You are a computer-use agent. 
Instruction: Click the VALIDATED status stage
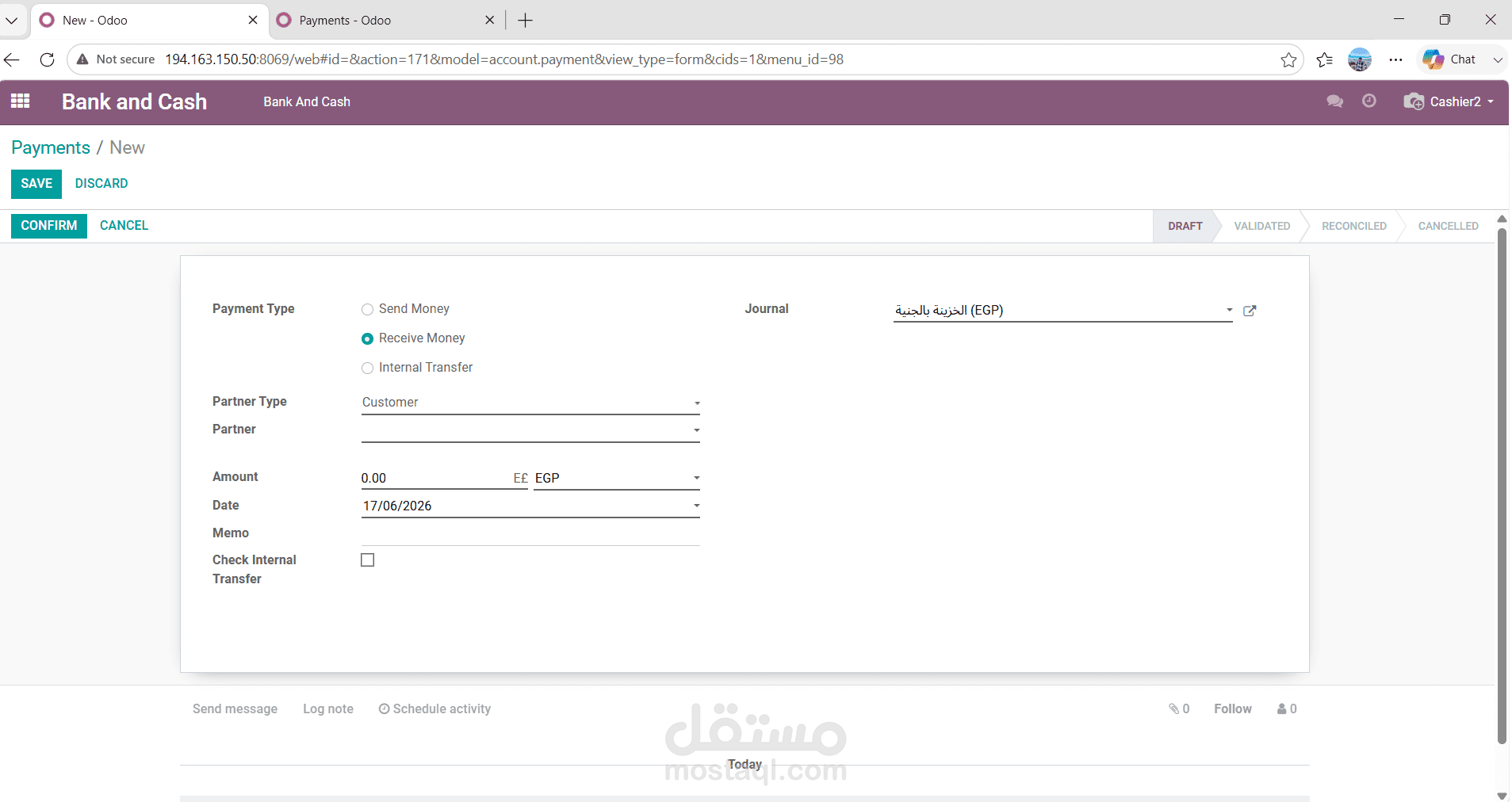1261,226
